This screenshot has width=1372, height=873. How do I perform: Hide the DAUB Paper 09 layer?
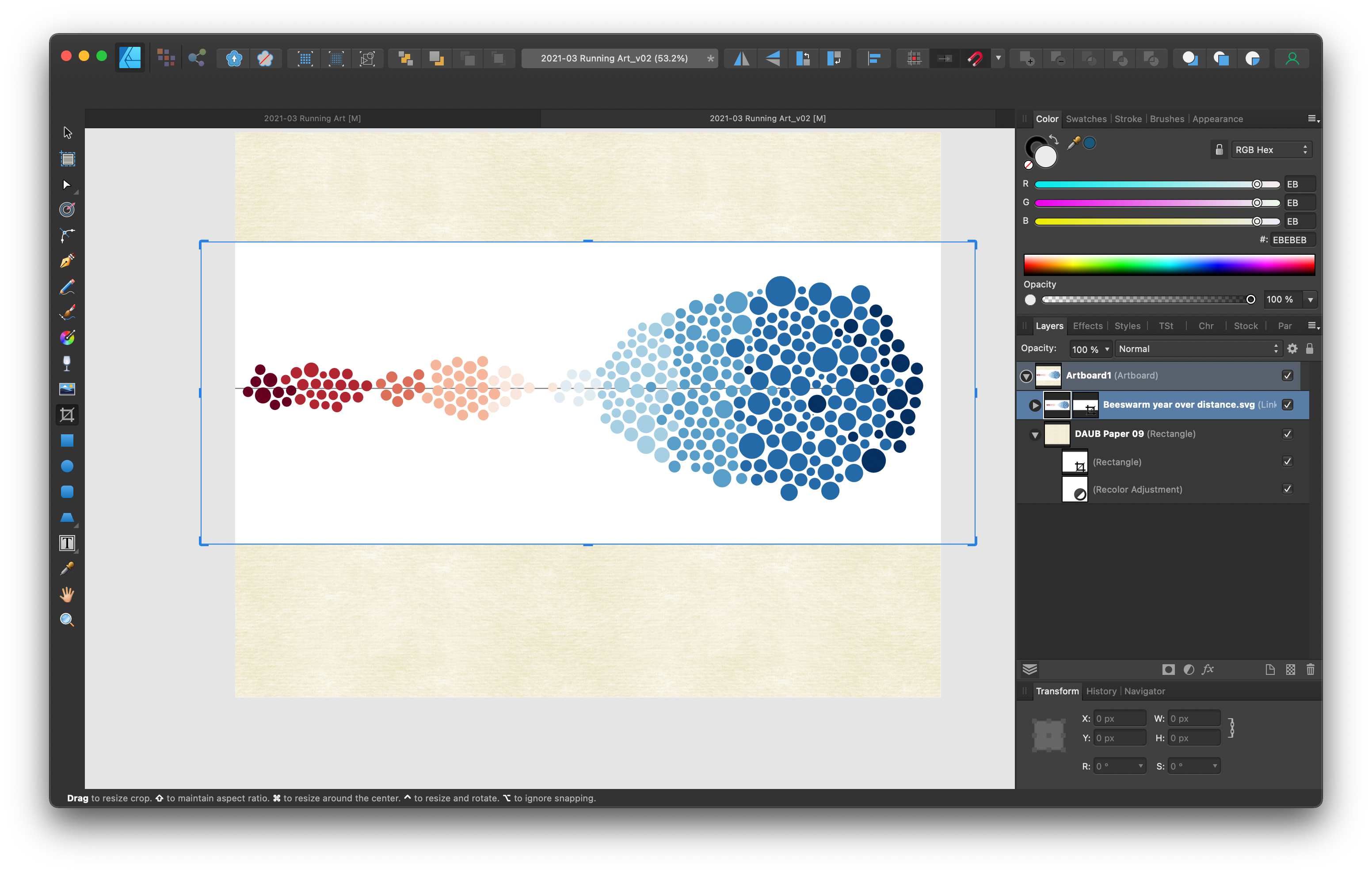pyautogui.click(x=1287, y=434)
